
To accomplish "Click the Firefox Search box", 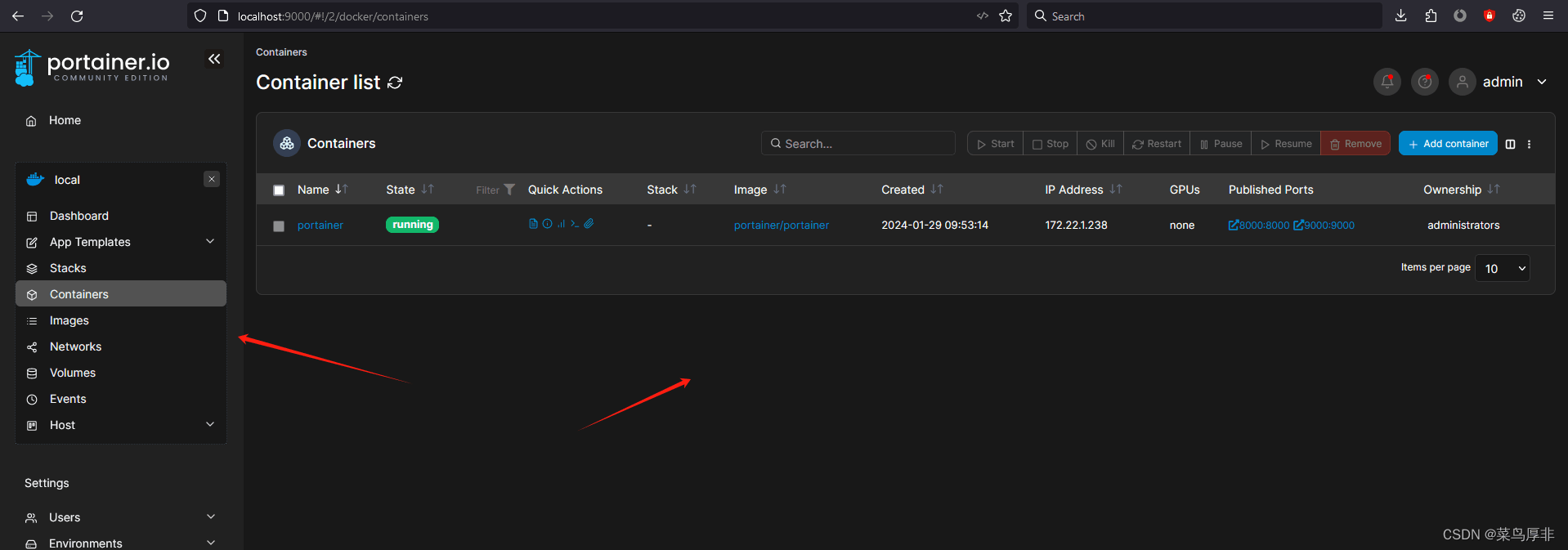I will 1204,16.
